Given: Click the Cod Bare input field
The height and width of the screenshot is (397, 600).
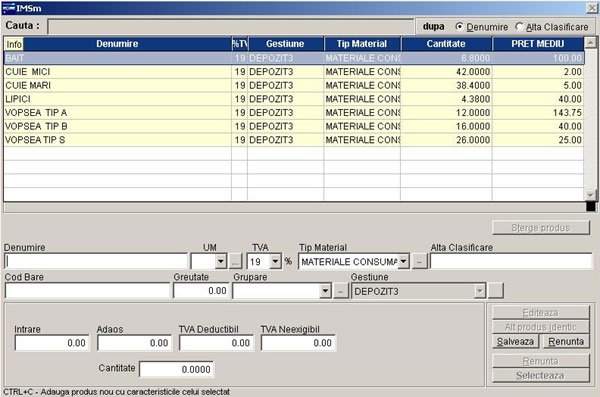Looking at the screenshot, I should click(x=87, y=291).
